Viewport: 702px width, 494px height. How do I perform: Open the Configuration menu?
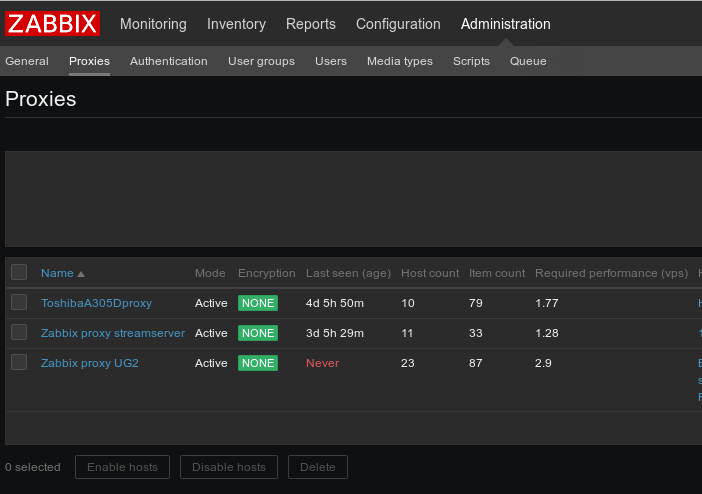[398, 24]
